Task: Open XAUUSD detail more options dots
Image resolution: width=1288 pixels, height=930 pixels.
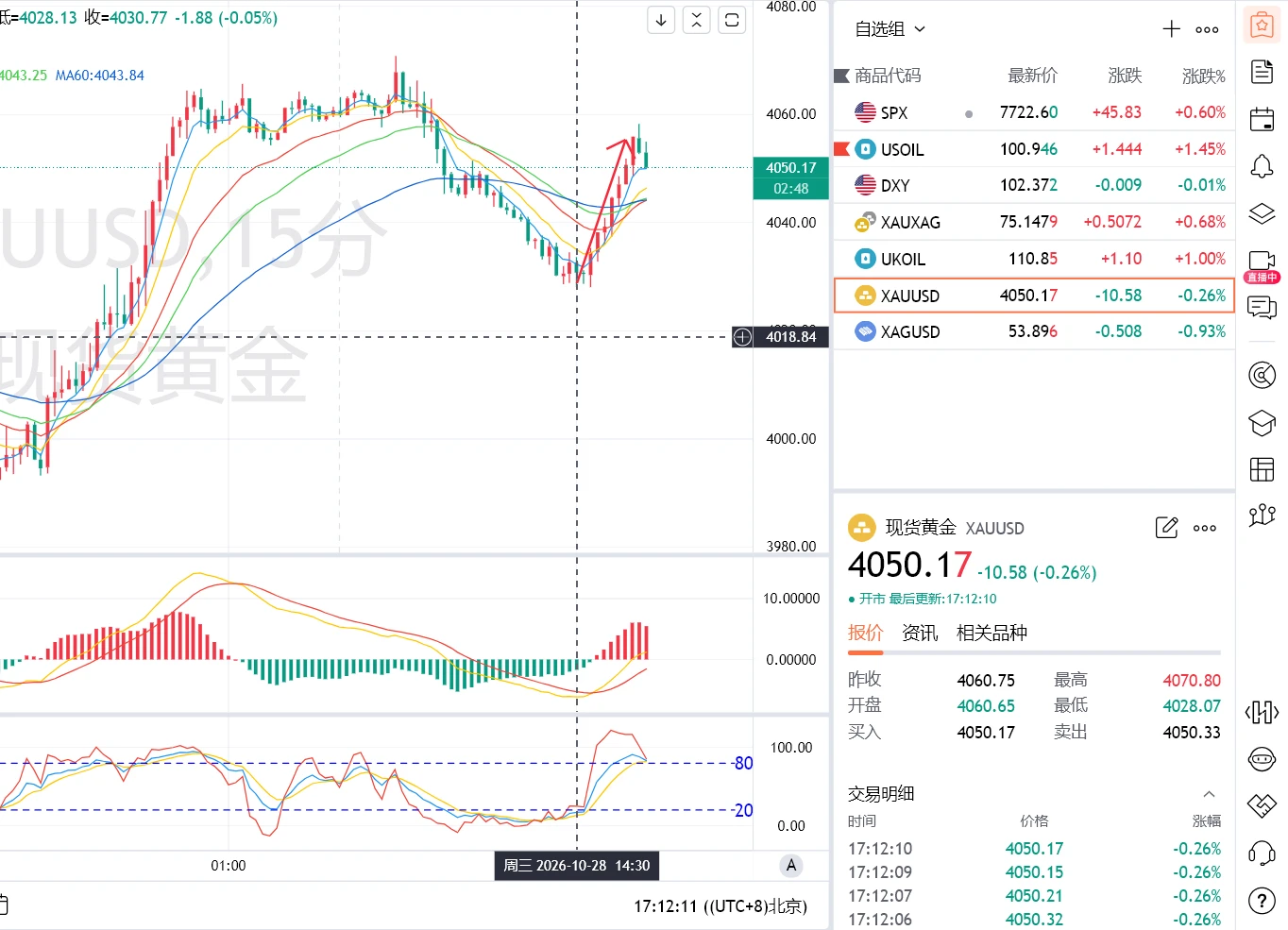Action: (1205, 529)
